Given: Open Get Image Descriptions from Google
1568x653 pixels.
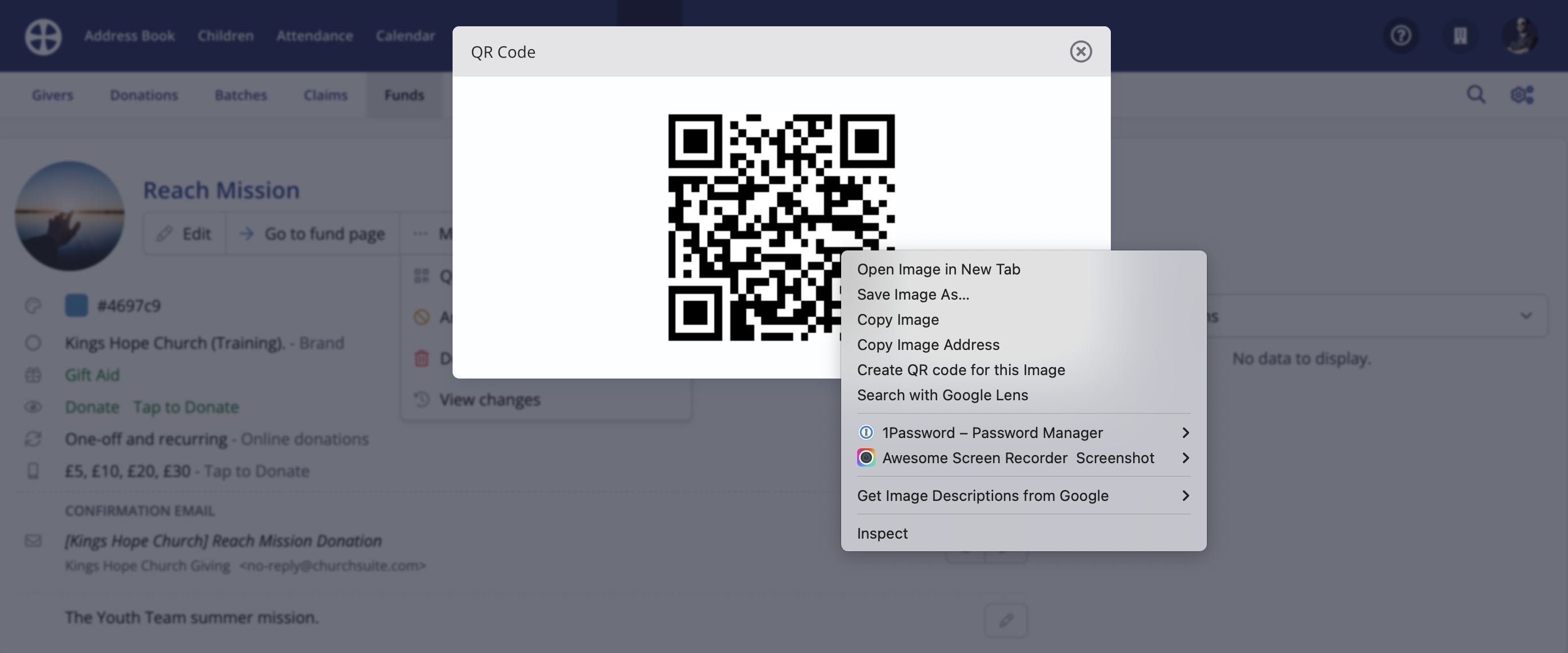Looking at the screenshot, I should 1023,495.
